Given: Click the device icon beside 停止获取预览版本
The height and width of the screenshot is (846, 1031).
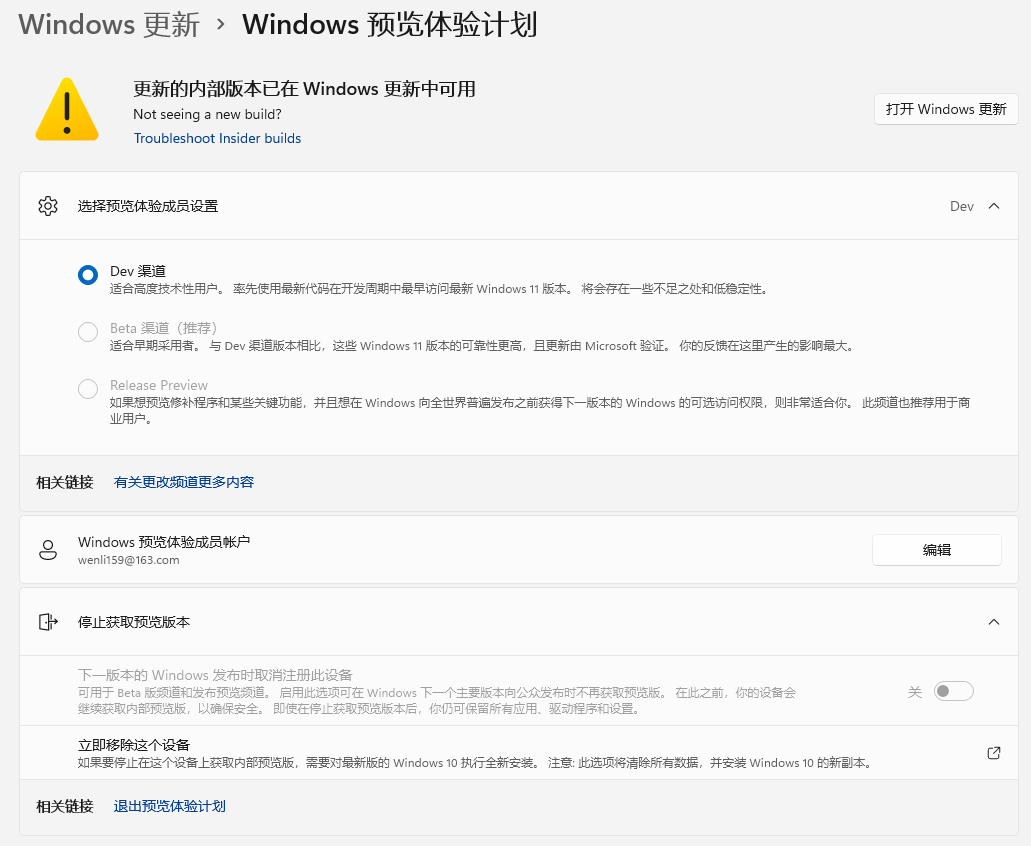Looking at the screenshot, I should tap(47, 621).
